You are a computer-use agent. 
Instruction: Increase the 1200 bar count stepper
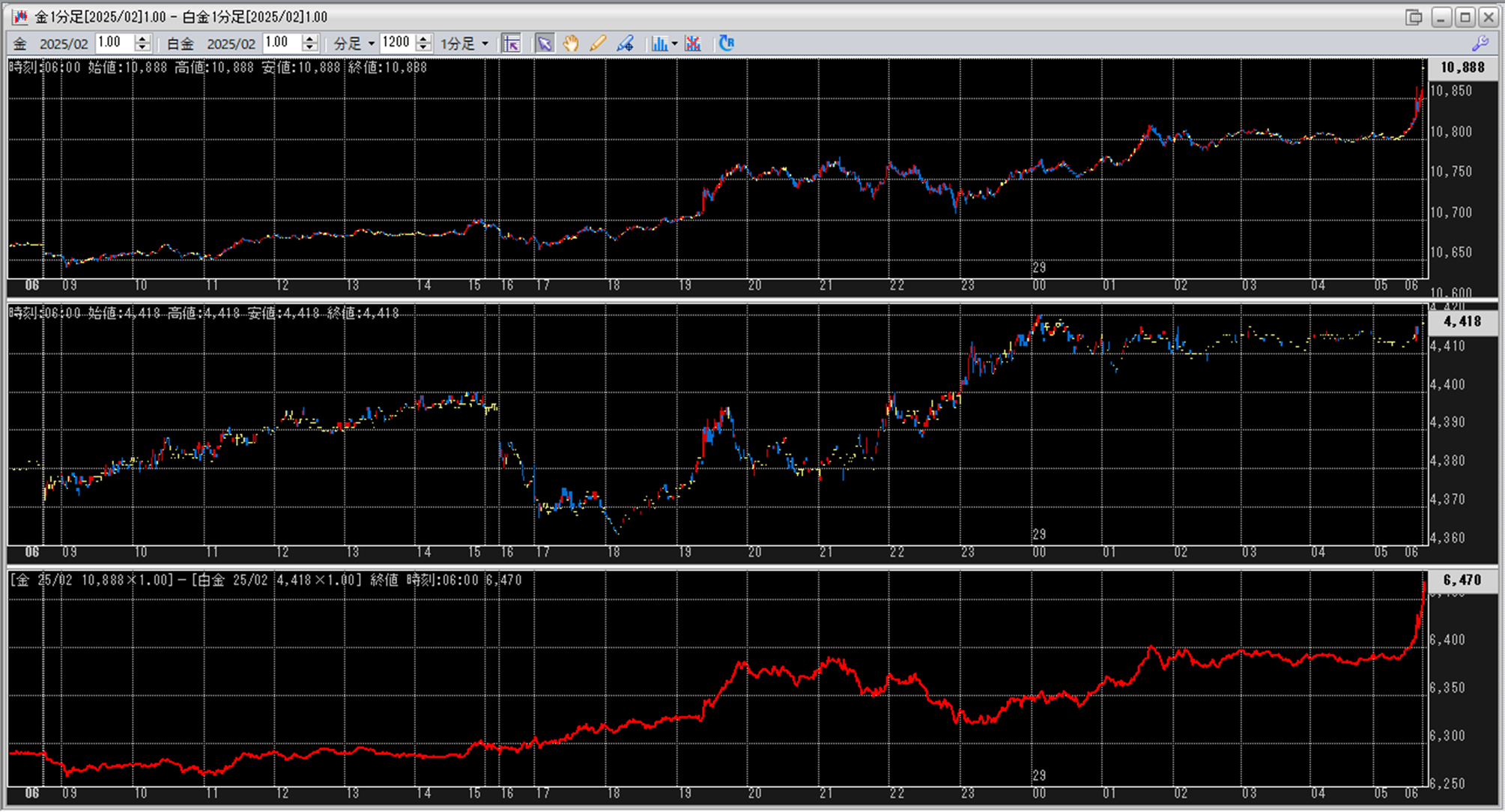point(423,39)
